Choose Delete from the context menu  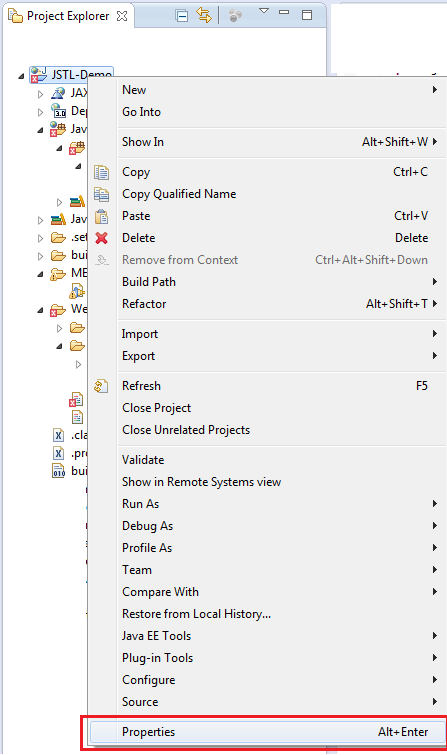tap(267, 238)
